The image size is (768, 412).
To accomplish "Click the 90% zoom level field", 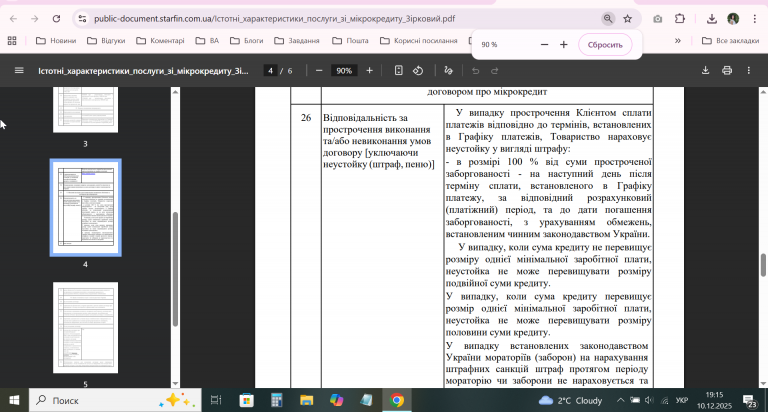I will [x=344, y=70].
